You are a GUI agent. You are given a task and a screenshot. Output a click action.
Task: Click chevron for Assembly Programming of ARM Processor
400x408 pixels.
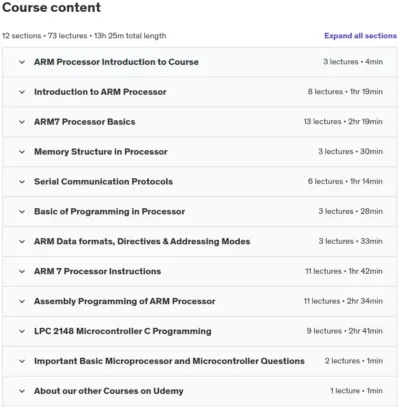point(22,302)
